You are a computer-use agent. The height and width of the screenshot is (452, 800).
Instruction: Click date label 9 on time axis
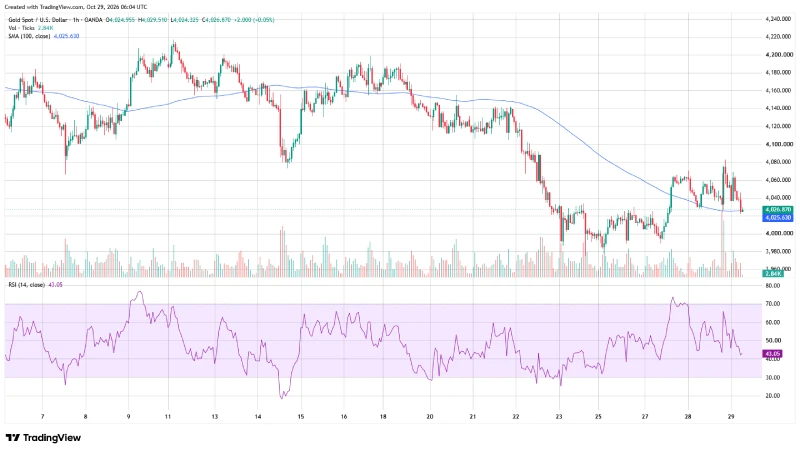129,417
